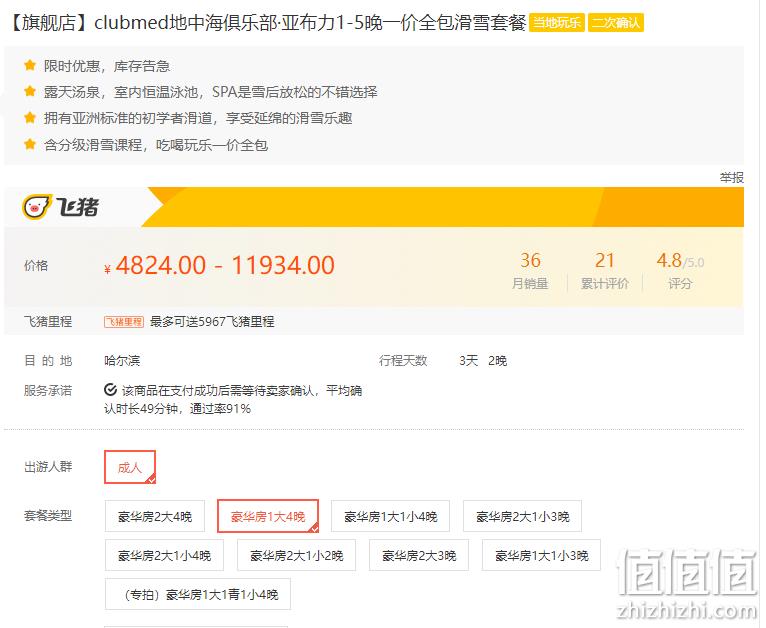Viewport: 766px width, 628px height.
Task: Choose package (专拍)豪华房1大1青1小4晚
Action: 198,594
